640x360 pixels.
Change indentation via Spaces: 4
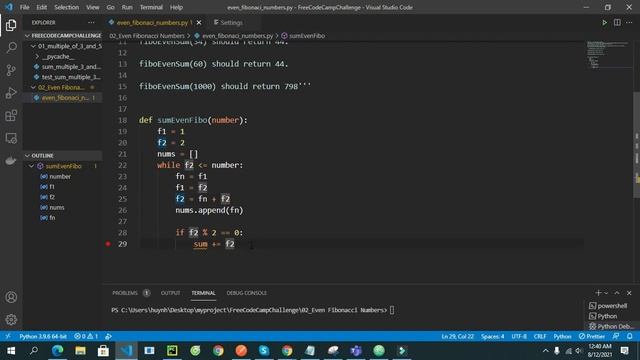(x=492, y=336)
